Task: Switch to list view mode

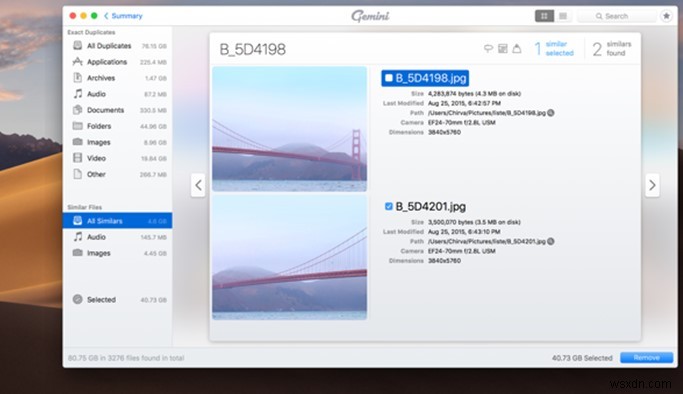Action: [x=563, y=16]
